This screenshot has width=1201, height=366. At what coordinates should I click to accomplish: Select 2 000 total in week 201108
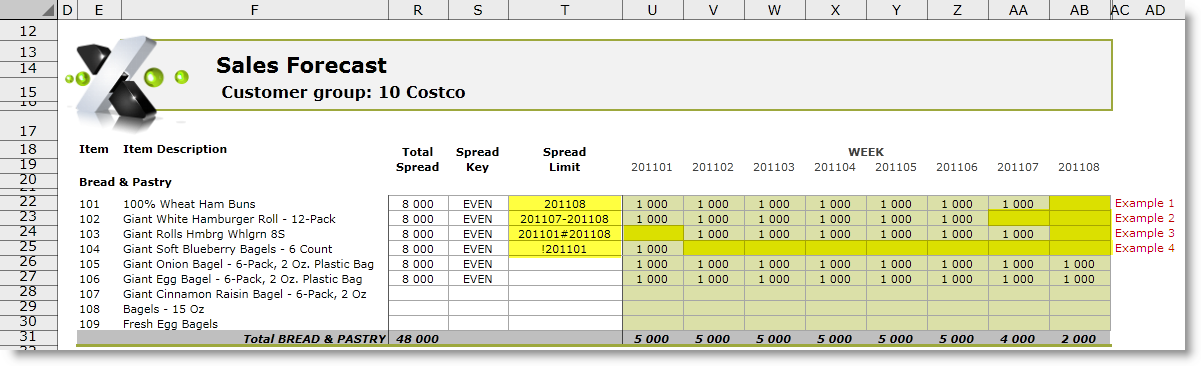click(x=1080, y=339)
